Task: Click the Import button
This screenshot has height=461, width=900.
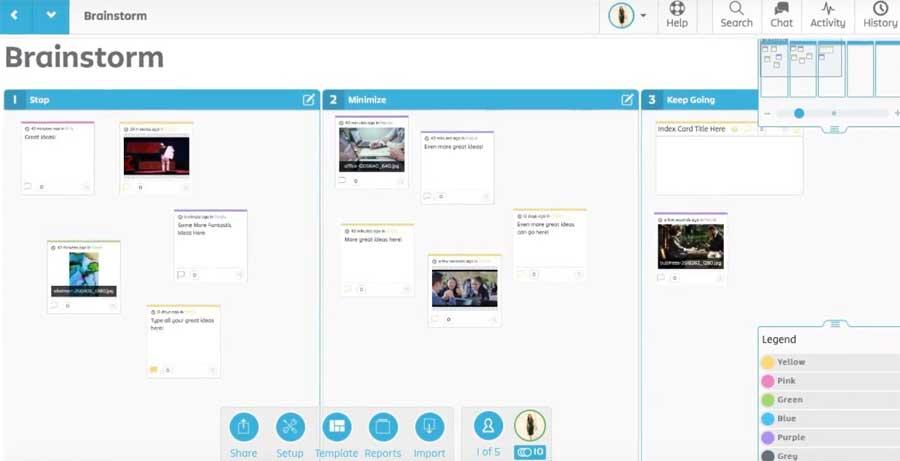Action: coord(429,436)
